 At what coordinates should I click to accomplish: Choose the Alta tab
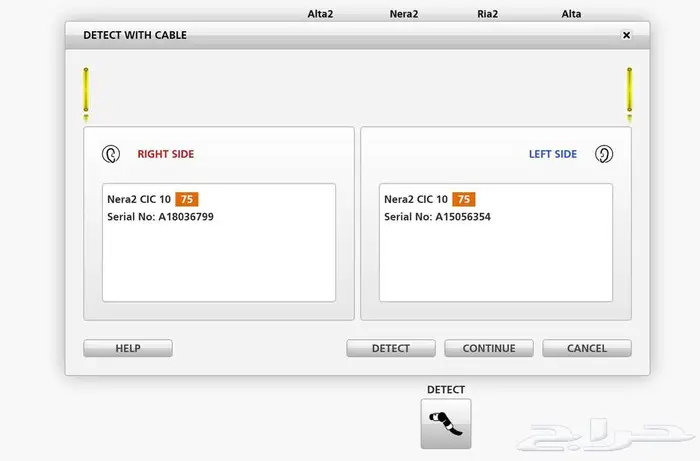pyautogui.click(x=571, y=14)
